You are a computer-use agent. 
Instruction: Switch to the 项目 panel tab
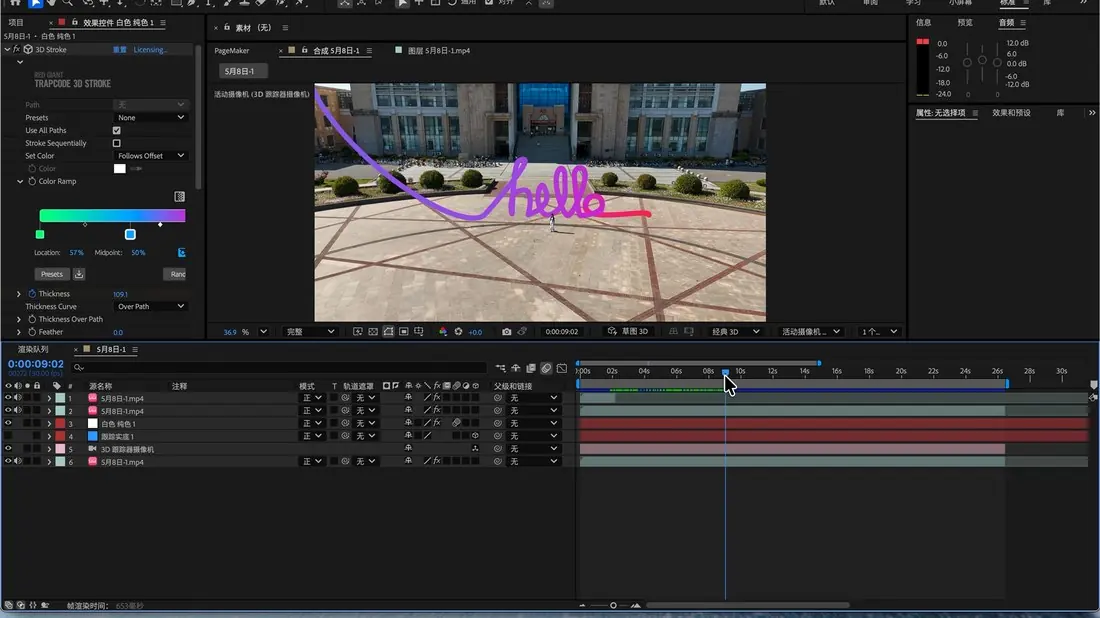coord(16,22)
